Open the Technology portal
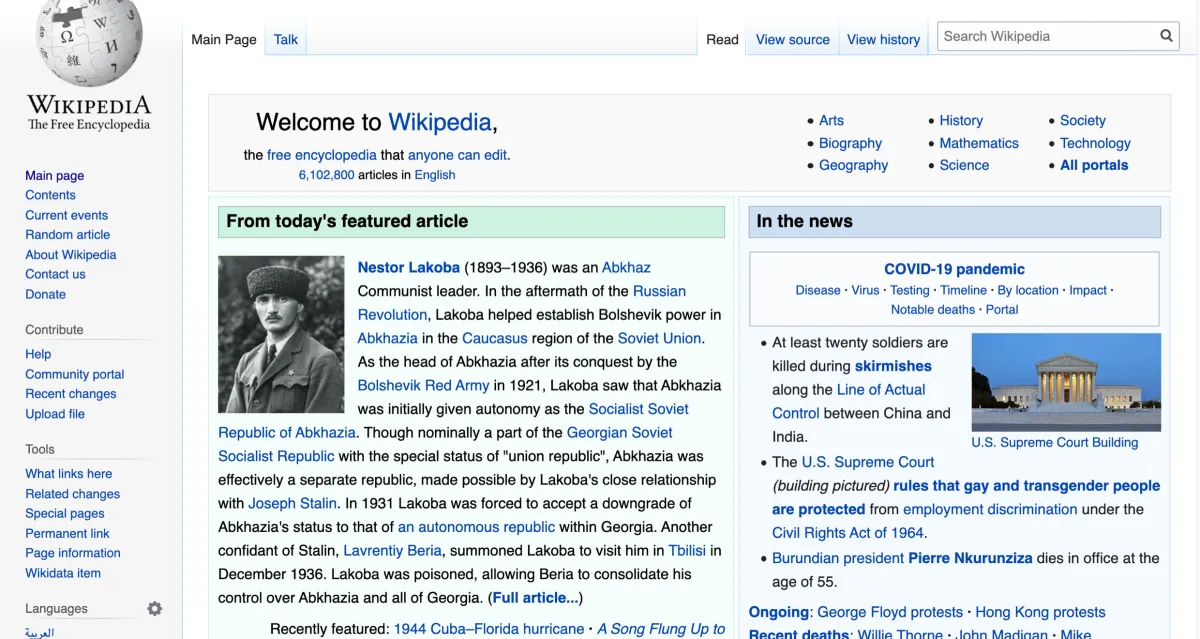Screen dimensions: 1200x639 coord(1095,143)
